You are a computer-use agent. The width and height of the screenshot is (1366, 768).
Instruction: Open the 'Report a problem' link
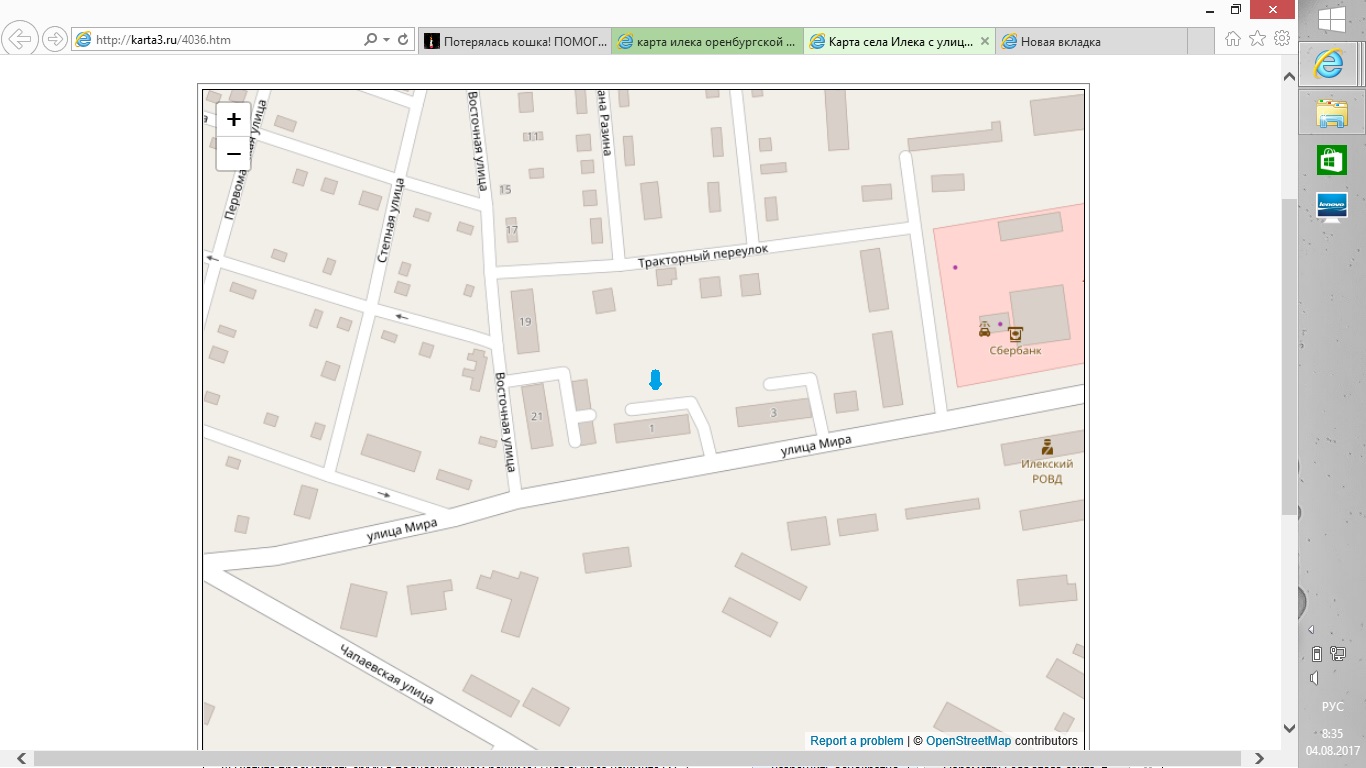pyautogui.click(x=857, y=741)
